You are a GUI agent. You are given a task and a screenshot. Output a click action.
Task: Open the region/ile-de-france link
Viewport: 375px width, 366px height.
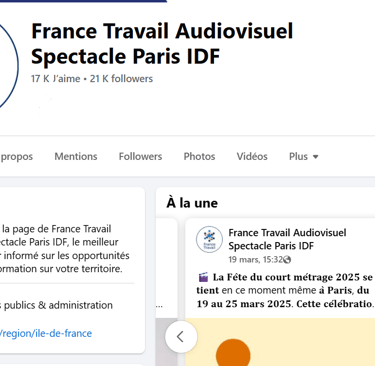[46, 333]
